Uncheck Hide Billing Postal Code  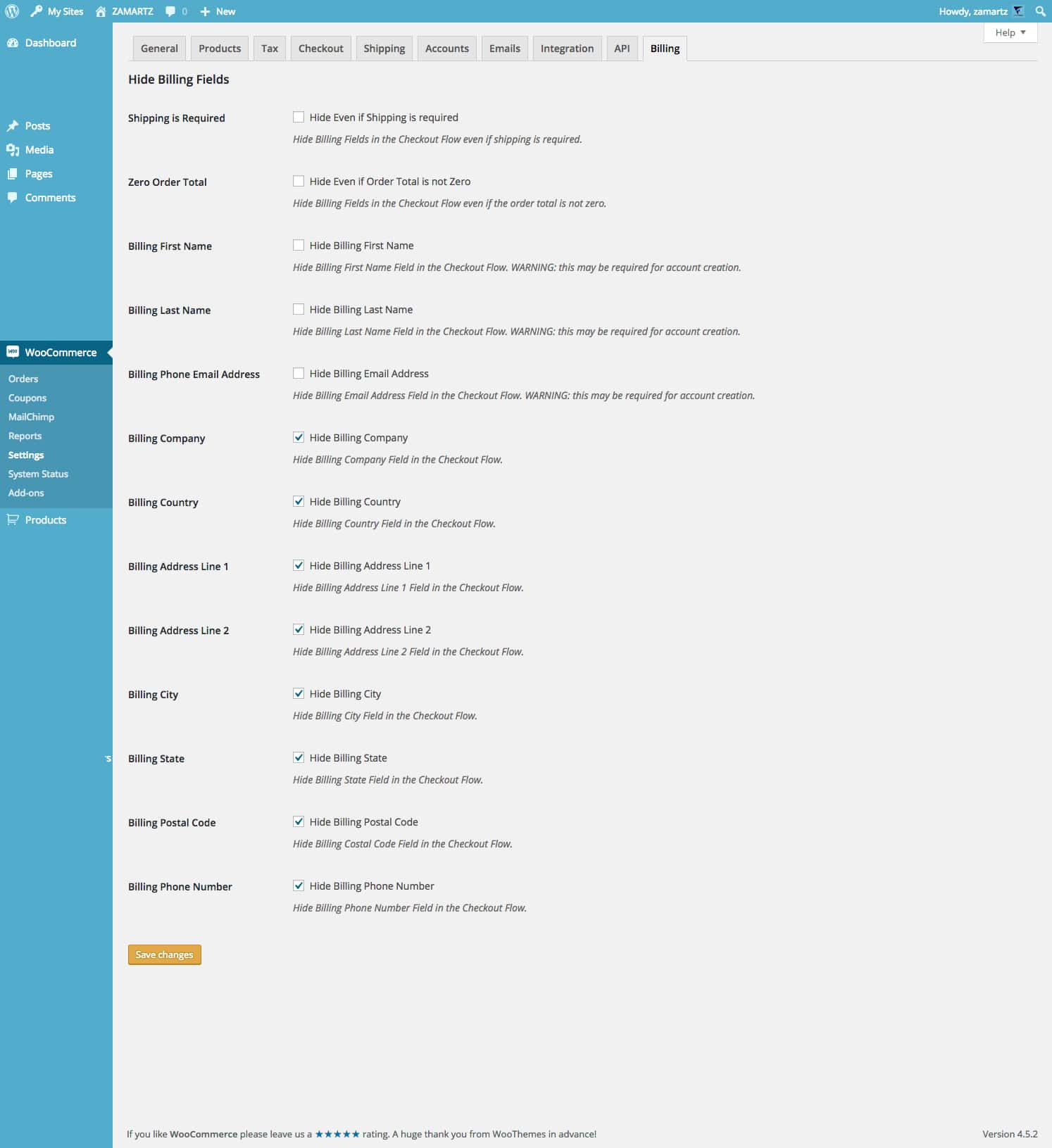tap(299, 821)
